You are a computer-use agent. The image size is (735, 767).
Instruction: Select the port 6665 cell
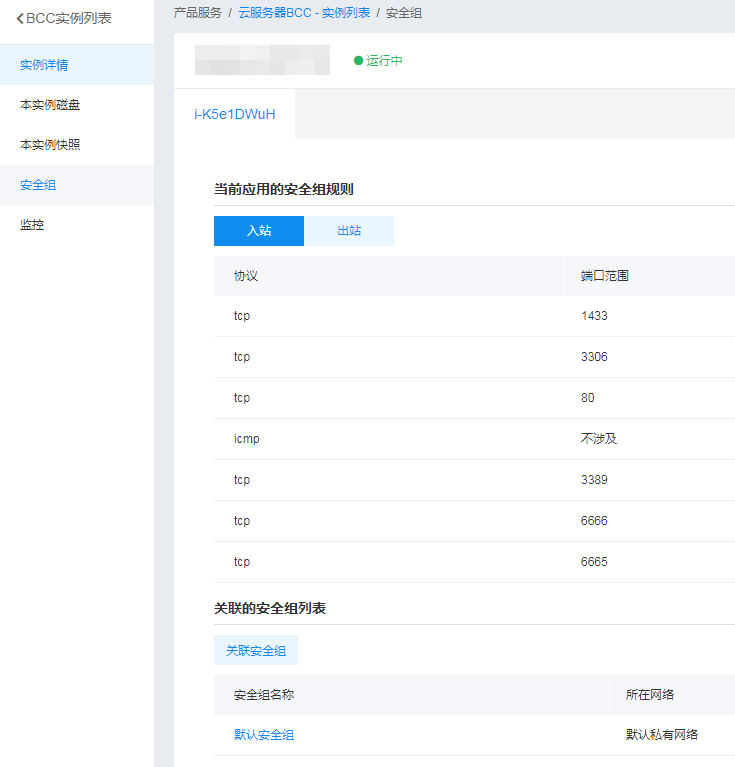(594, 562)
